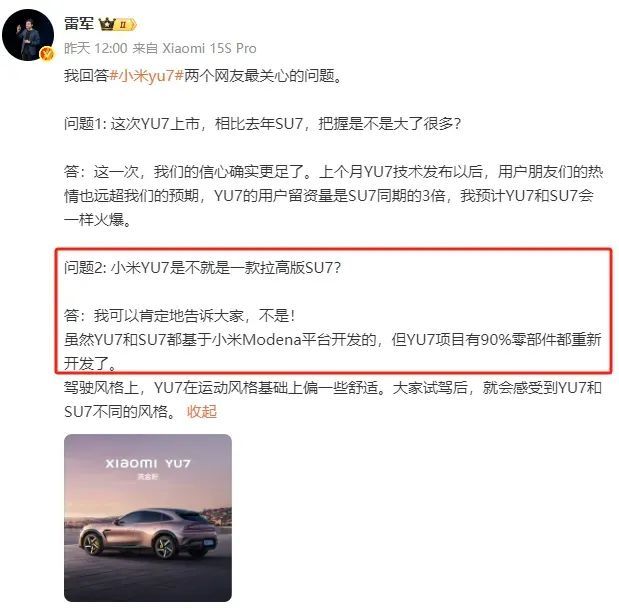Screen dimensions: 619x610
Task: Click the car's front wheel in the photo
Action: pos(92,545)
